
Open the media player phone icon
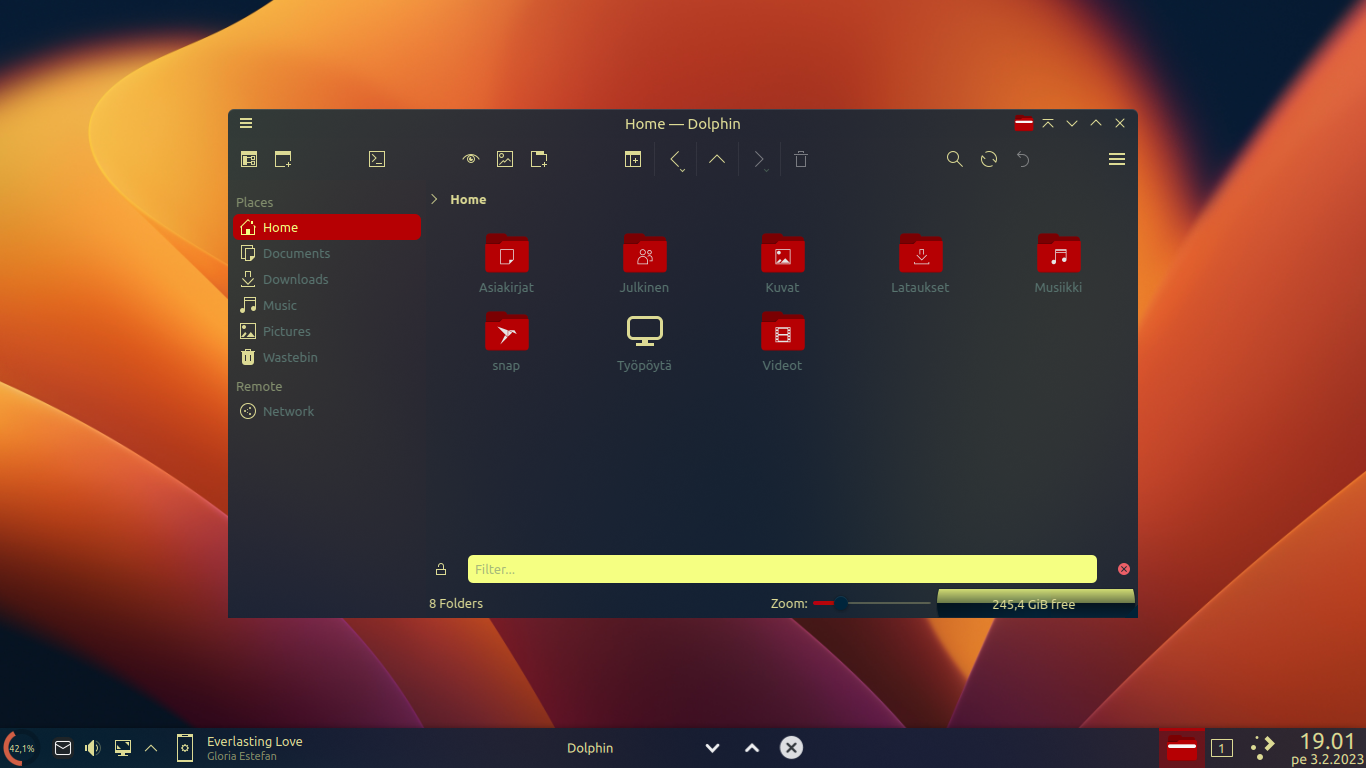click(185, 748)
